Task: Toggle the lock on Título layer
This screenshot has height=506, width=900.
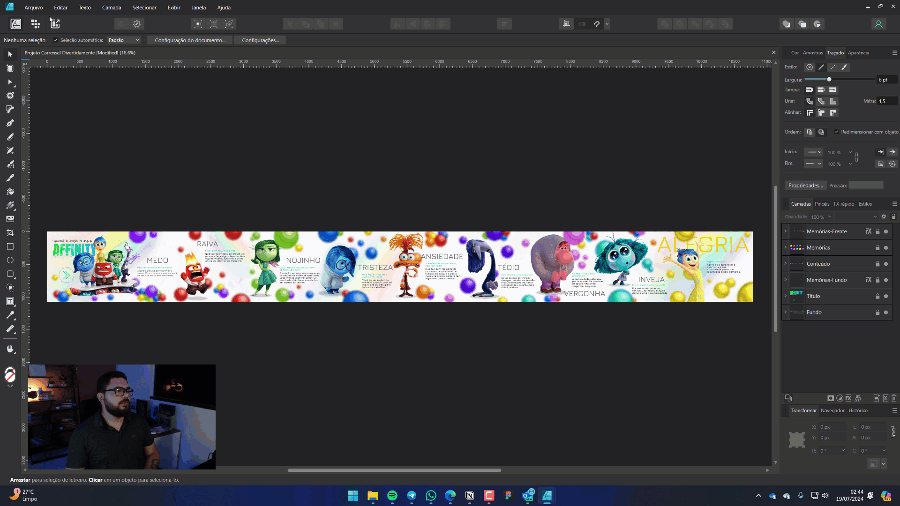Action: pos(877,297)
